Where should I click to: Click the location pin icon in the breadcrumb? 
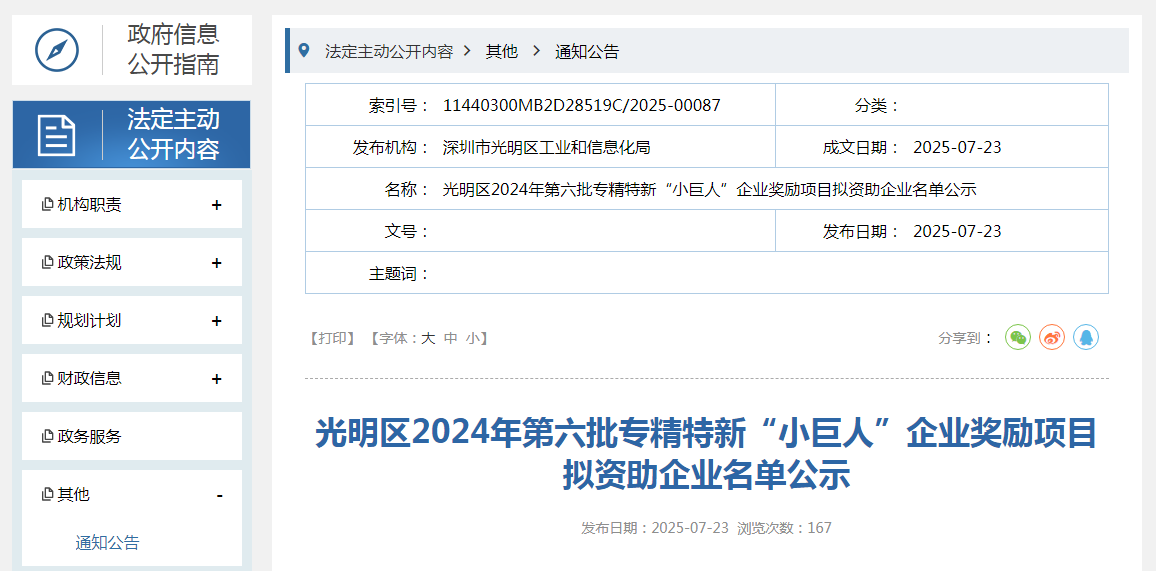pos(304,51)
